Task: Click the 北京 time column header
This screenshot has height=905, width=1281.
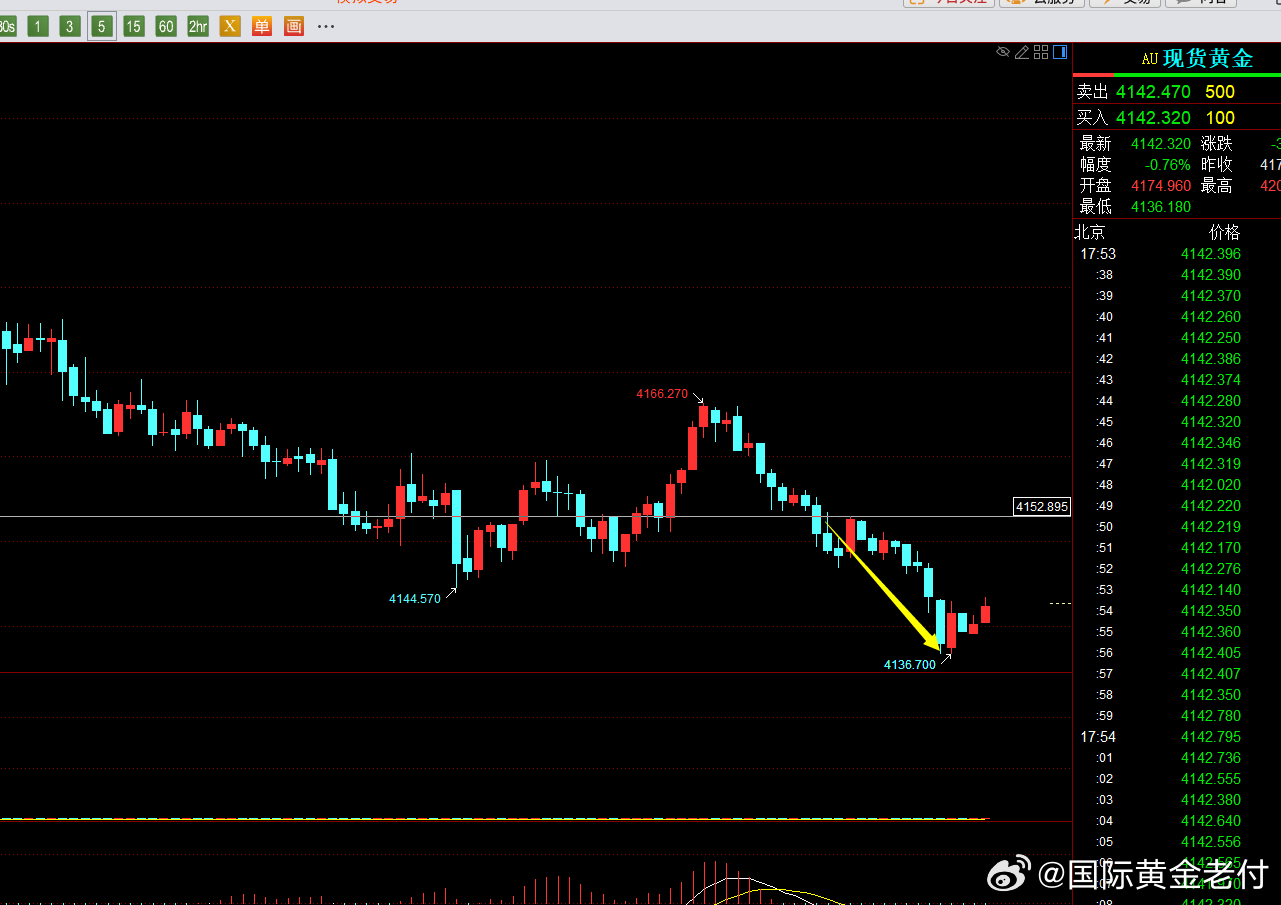Action: click(x=1090, y=232)
